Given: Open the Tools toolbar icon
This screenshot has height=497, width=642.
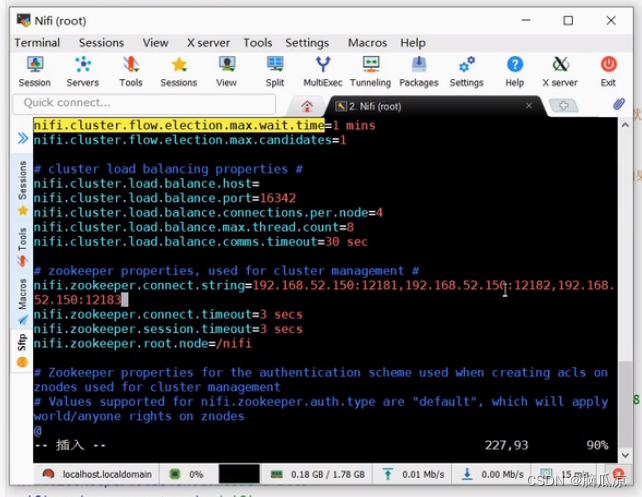Looking at the screenshot, I should pyautogui.click(x=131, y=72).
